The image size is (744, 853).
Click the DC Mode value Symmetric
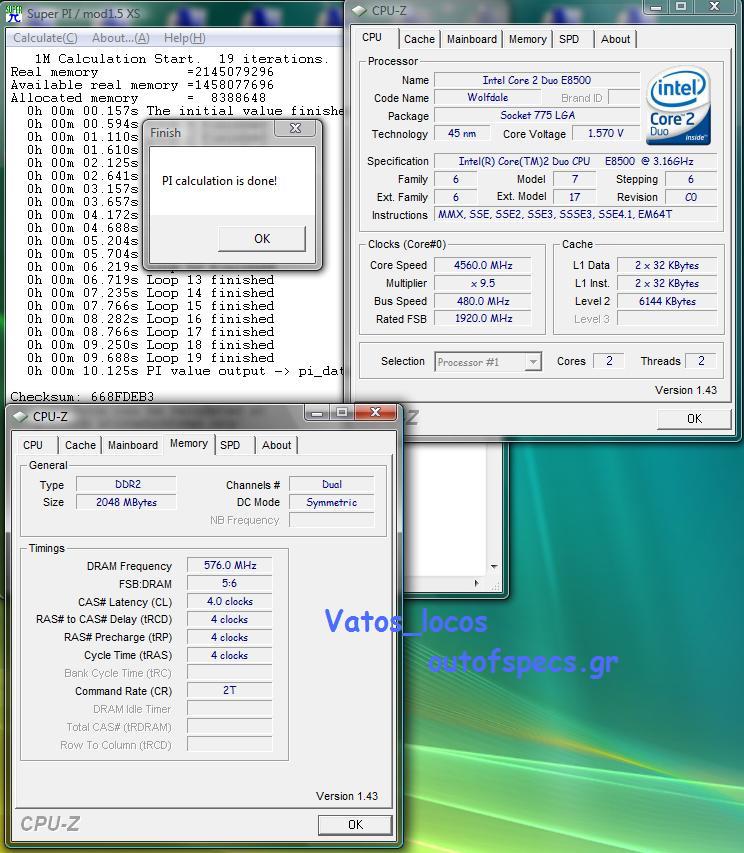332,502
